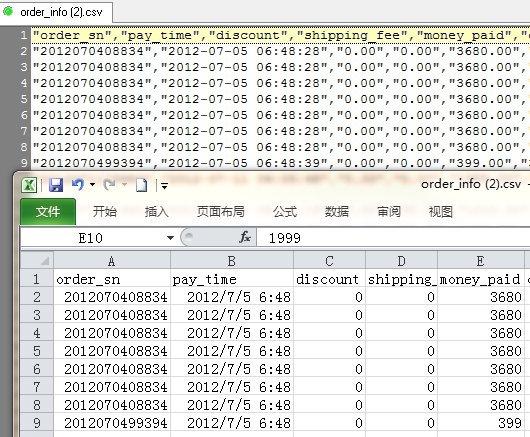This screenshot has width=530, height=437.
Task: Open the 文件 (File) tab
Action: pos(48,212)
